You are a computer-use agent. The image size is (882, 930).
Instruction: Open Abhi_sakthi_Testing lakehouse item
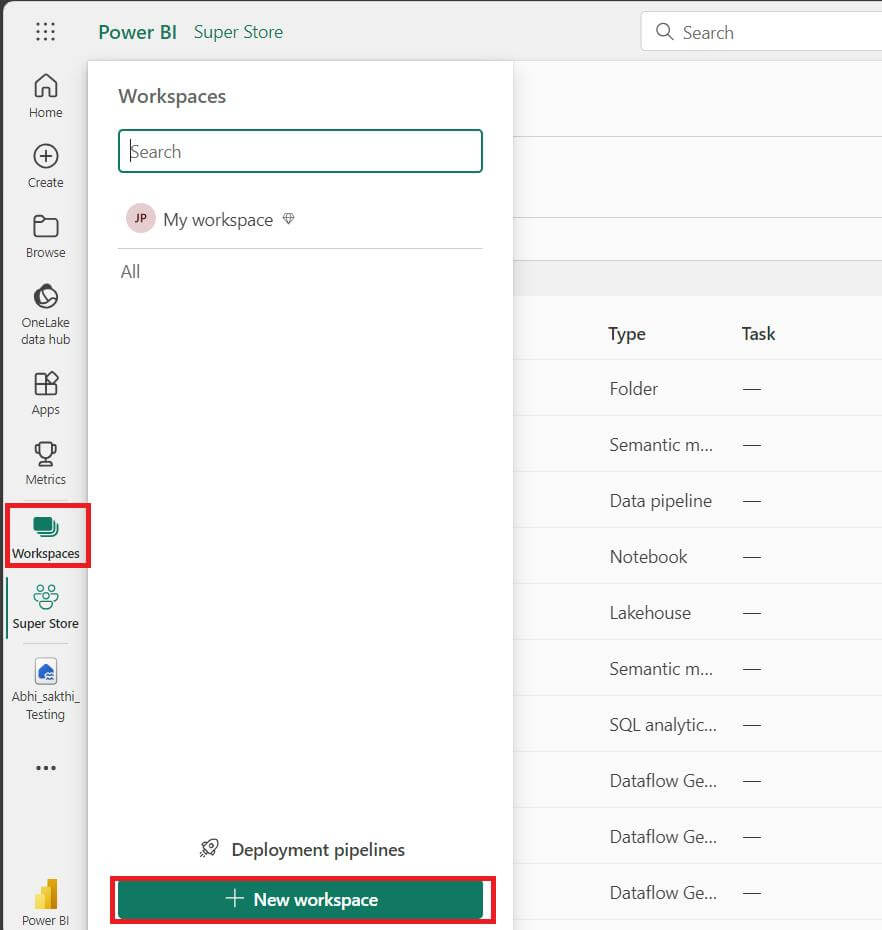46,689
